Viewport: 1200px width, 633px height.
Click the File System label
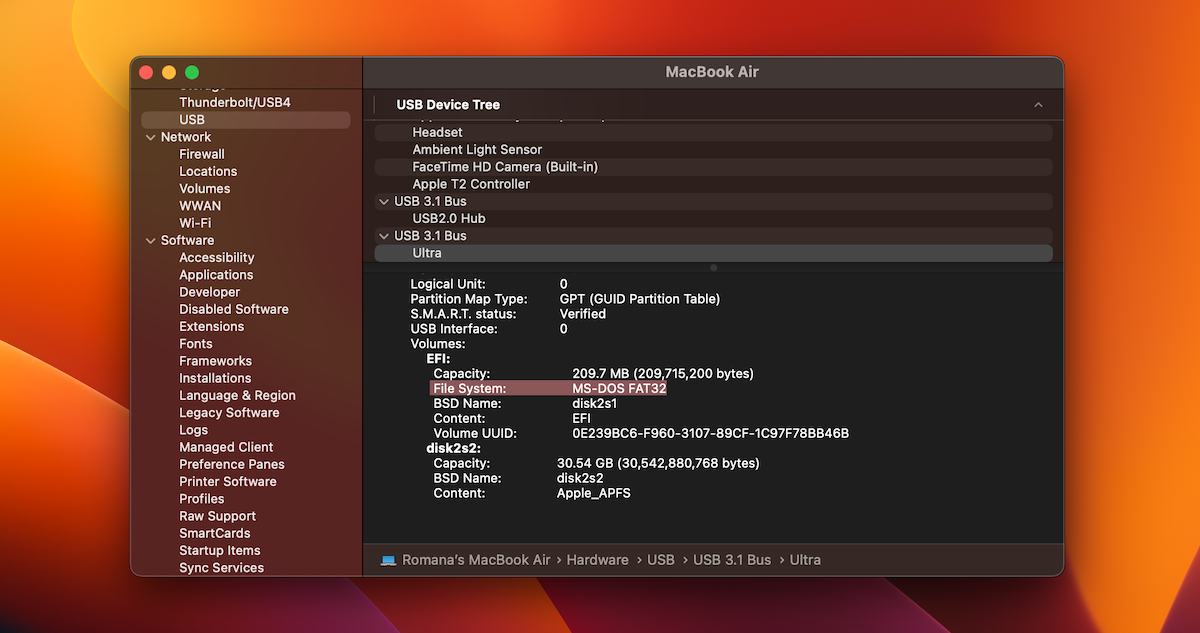(x=470, y=388)
